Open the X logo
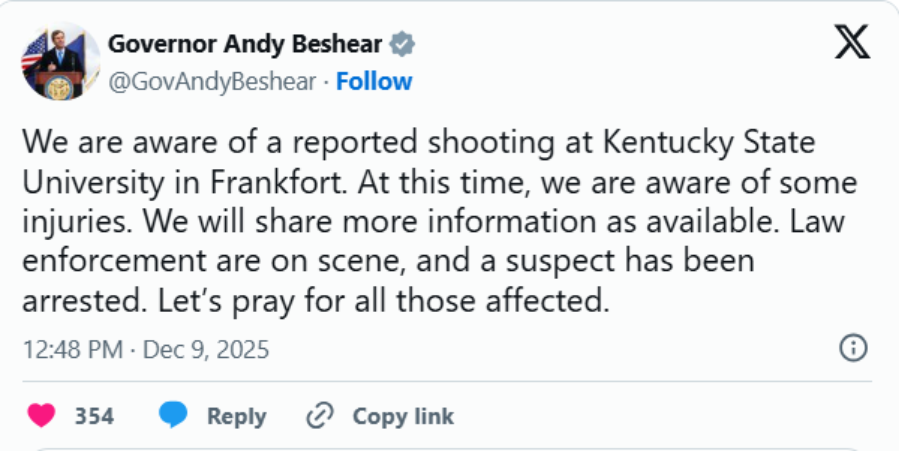Image resolution: width=900 pixels, height=451 pixels. click(851, 45)
